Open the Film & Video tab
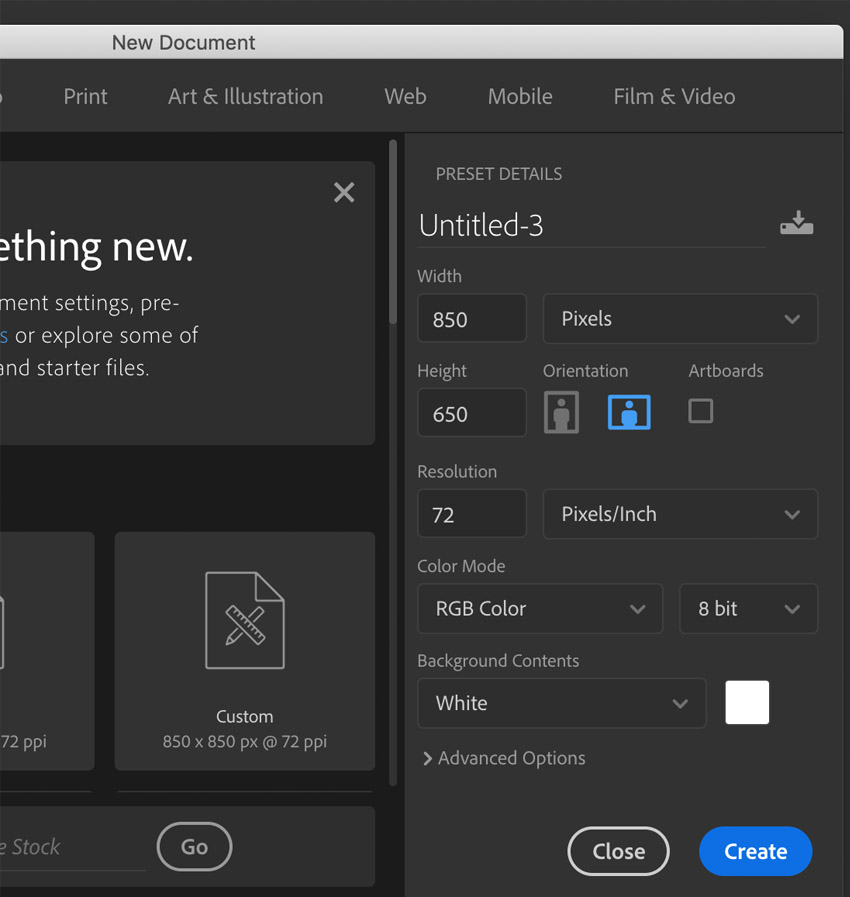The image size is (850, 897). point(674,96)
